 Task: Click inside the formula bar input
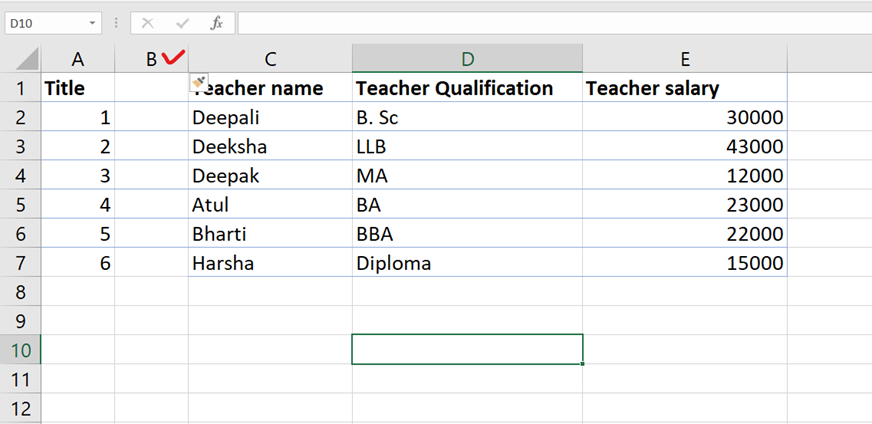pyautogui.click(x=550, y=22)
